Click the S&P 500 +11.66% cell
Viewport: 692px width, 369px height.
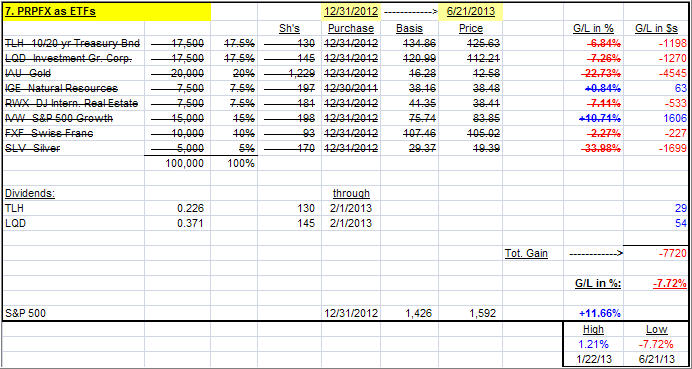pos(594,313)
